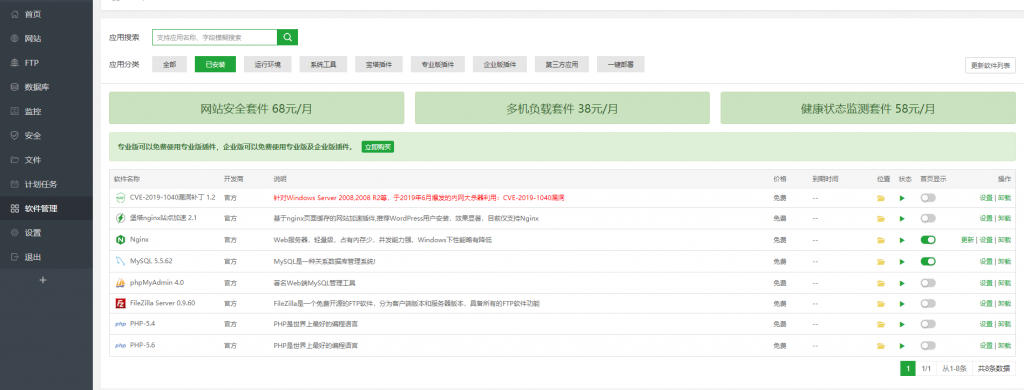The height and width of the screenshot is (390, 1024).
Task: Select the 一键部署 category tab
Action: point(620,65)
